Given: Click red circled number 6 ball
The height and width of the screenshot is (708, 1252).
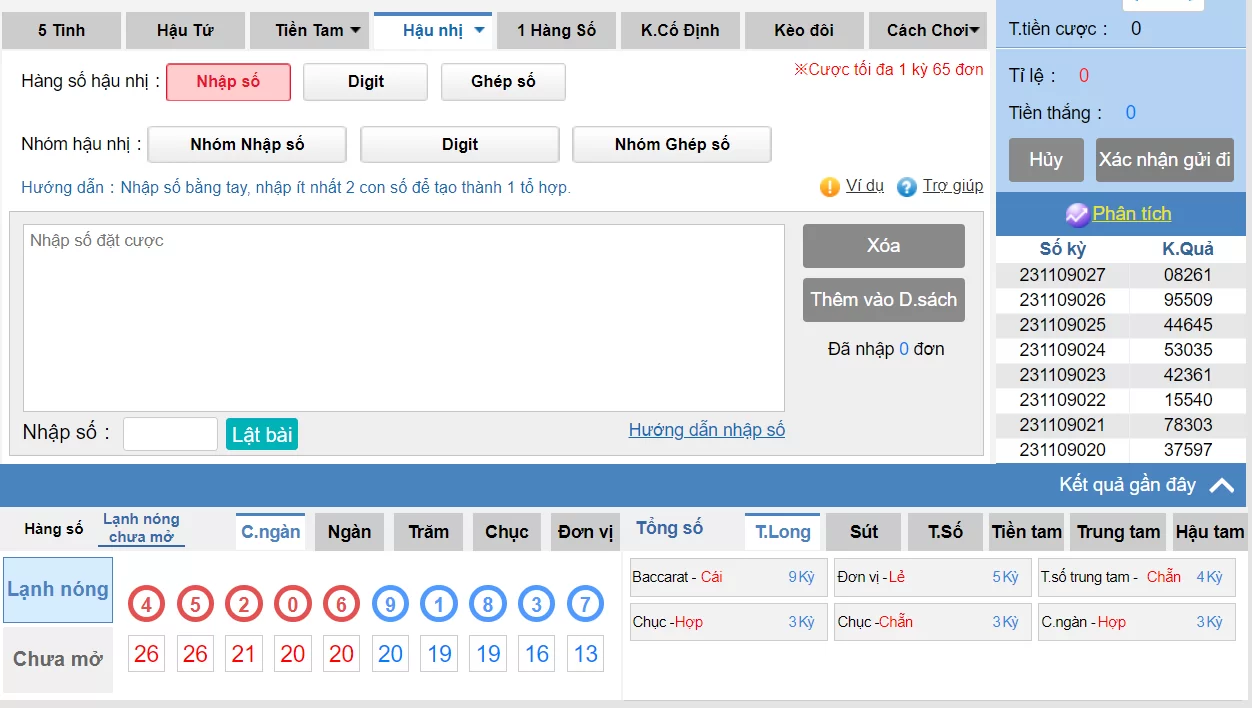Looking at the screenshot, I should 341,604.
